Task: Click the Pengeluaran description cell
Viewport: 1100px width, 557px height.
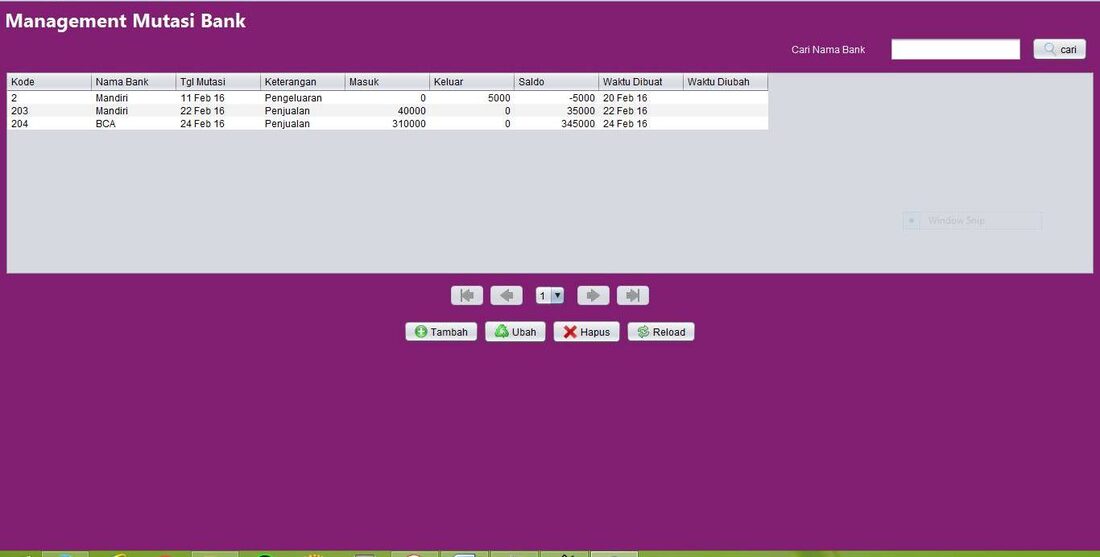Action: point(303,98)
